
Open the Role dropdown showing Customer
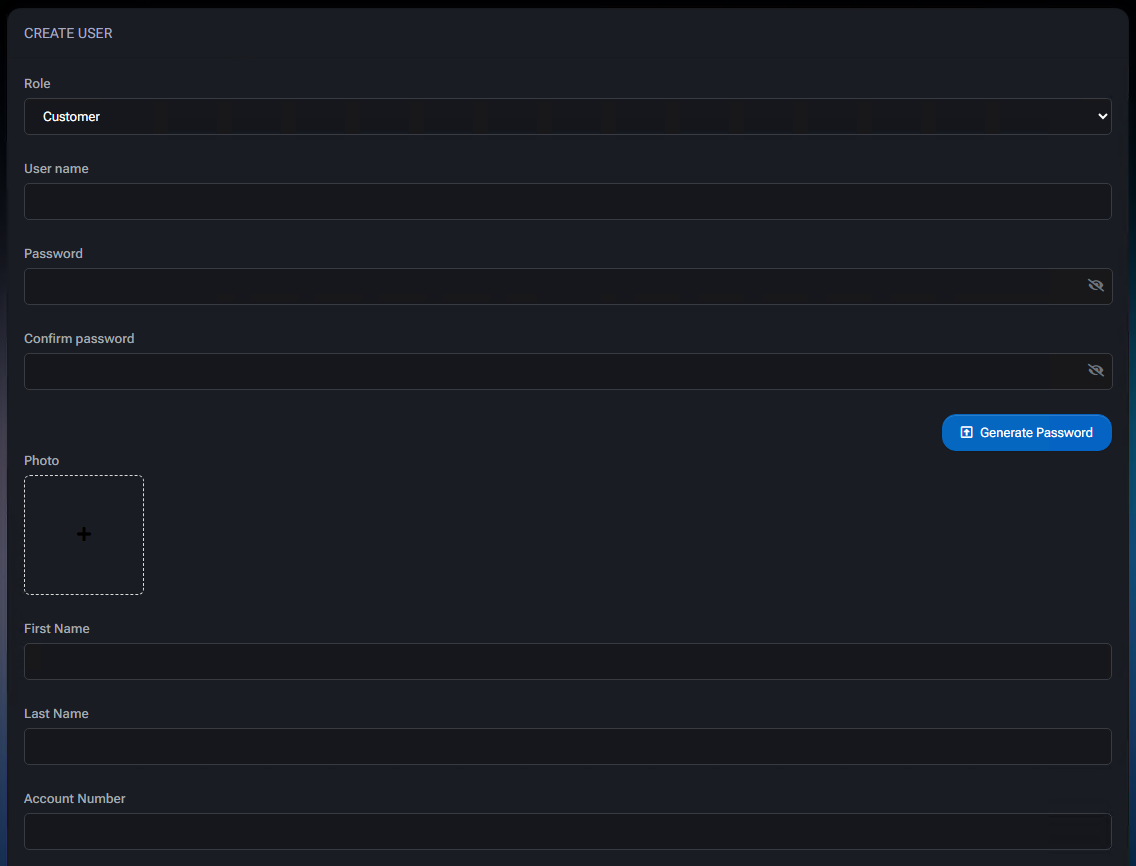(x=568, y=117)
